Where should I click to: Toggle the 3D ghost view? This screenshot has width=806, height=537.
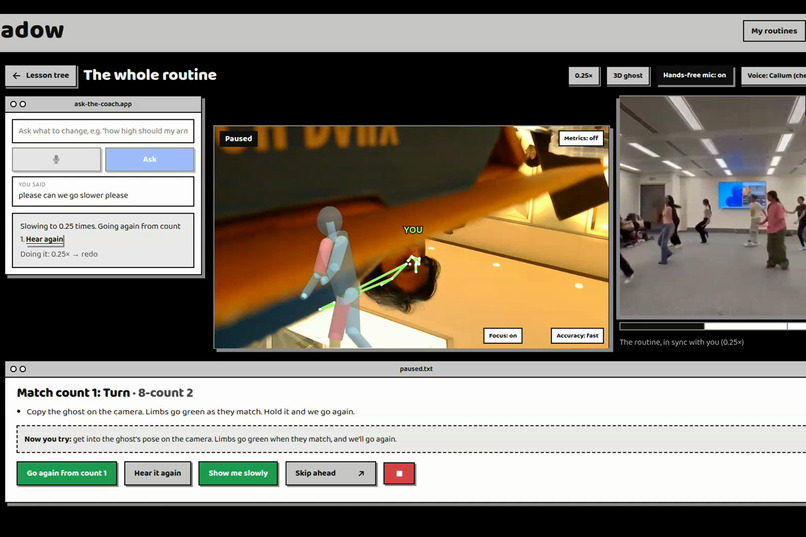coord(628,76)
